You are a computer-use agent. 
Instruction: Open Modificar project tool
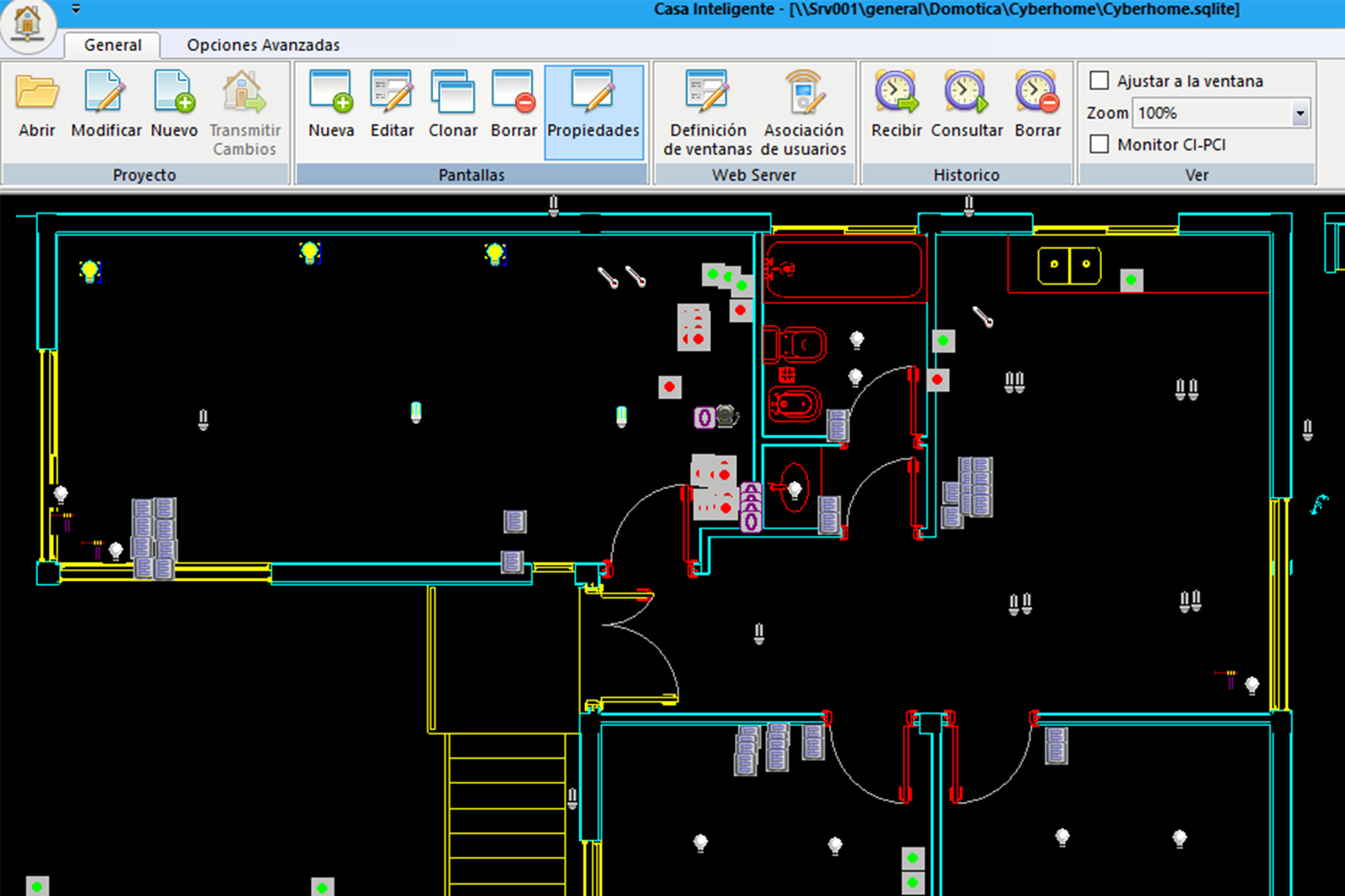(106, 92)
